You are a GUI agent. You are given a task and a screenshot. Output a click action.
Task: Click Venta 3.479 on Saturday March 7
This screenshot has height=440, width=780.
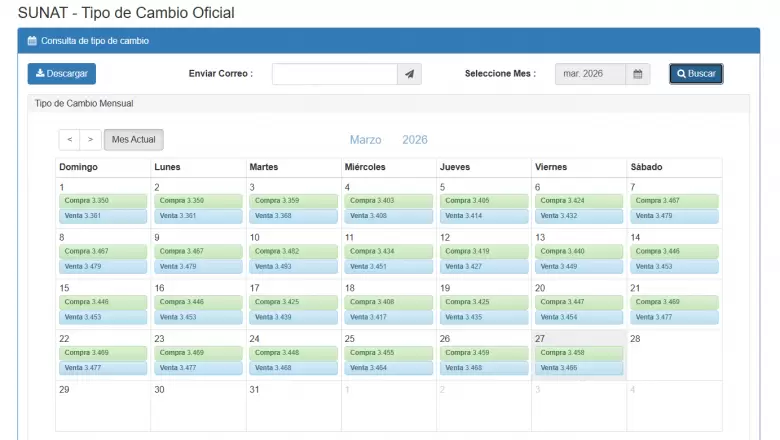click(x=673, y=216)
